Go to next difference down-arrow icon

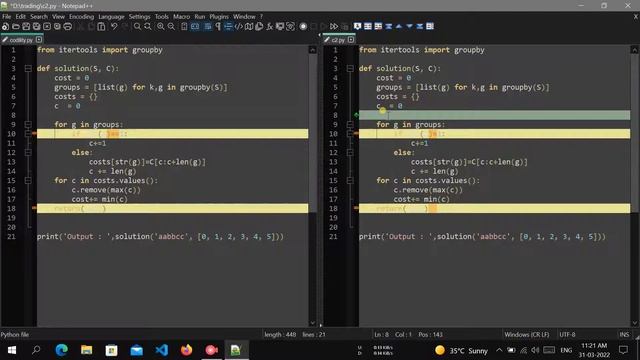tap(409, 27)
